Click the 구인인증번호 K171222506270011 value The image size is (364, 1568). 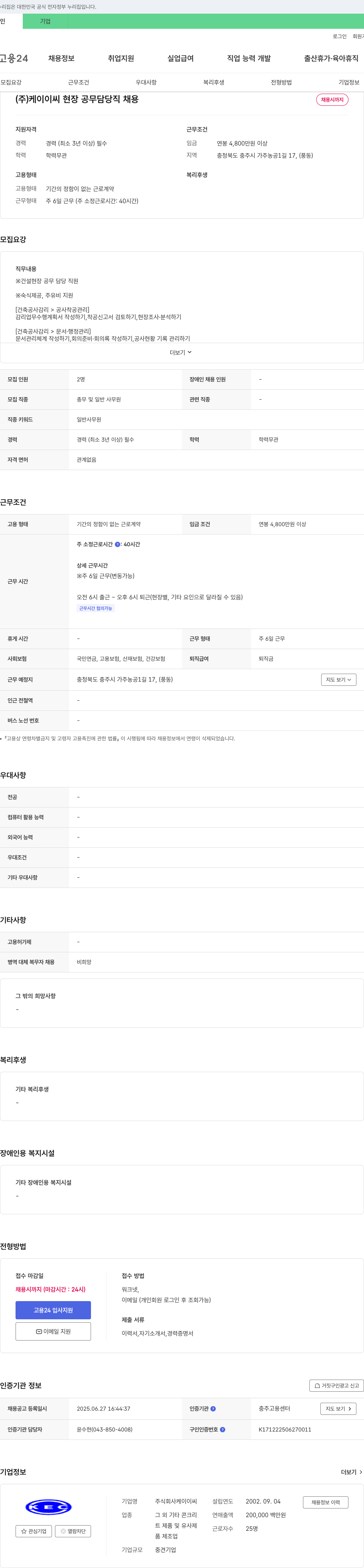click(285, 1429)
